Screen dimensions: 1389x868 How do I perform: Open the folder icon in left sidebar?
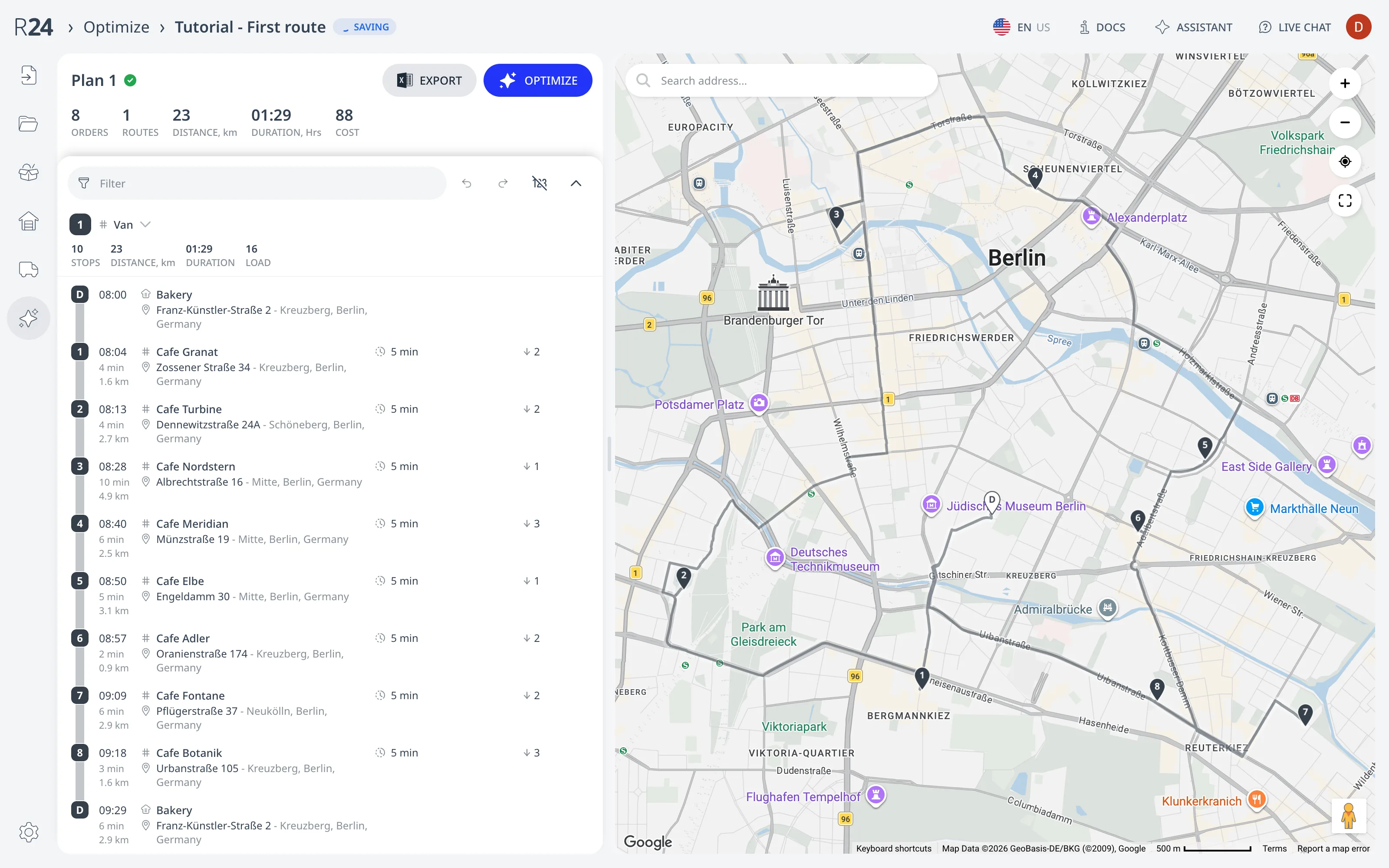[x=28, y=123]
